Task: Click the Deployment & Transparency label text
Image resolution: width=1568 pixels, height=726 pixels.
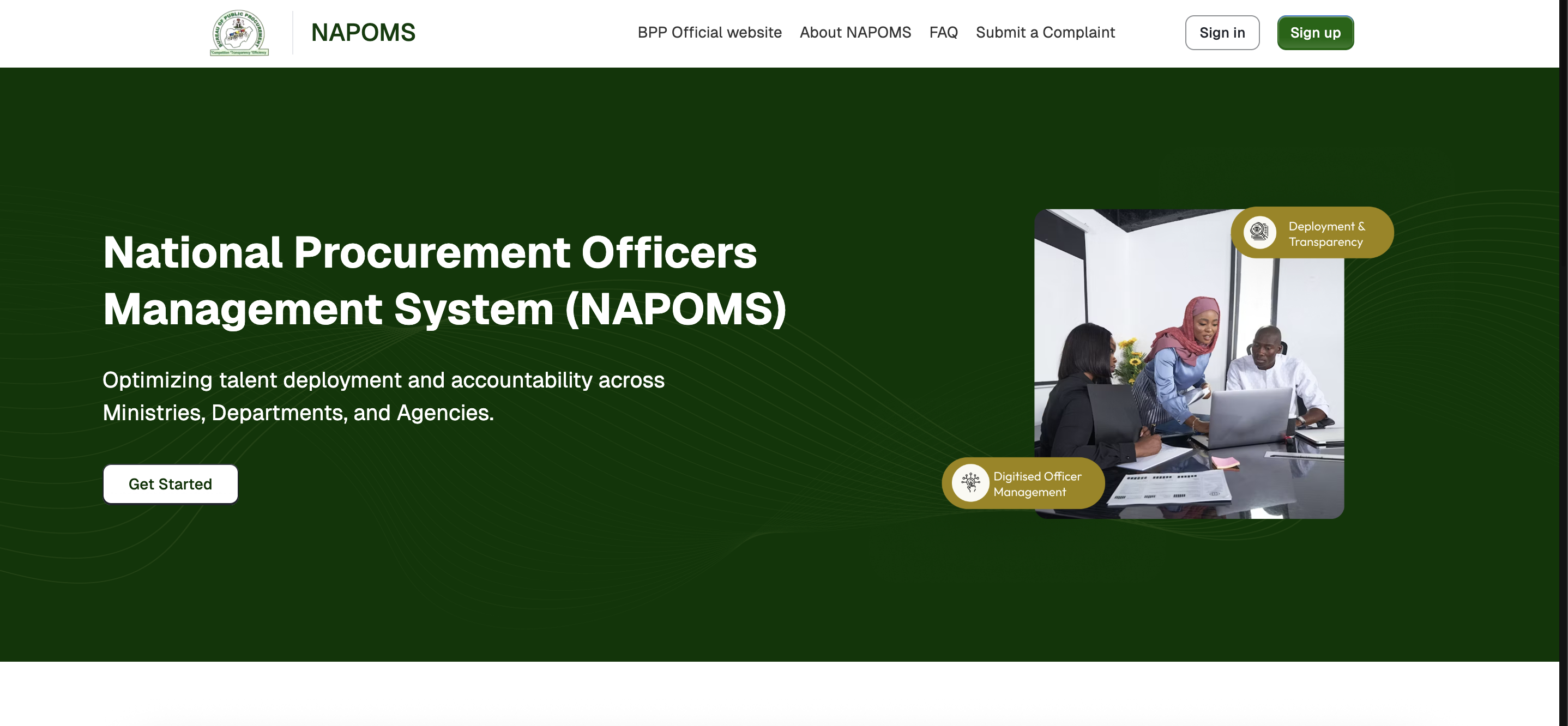Action: tap(1326, 234)
